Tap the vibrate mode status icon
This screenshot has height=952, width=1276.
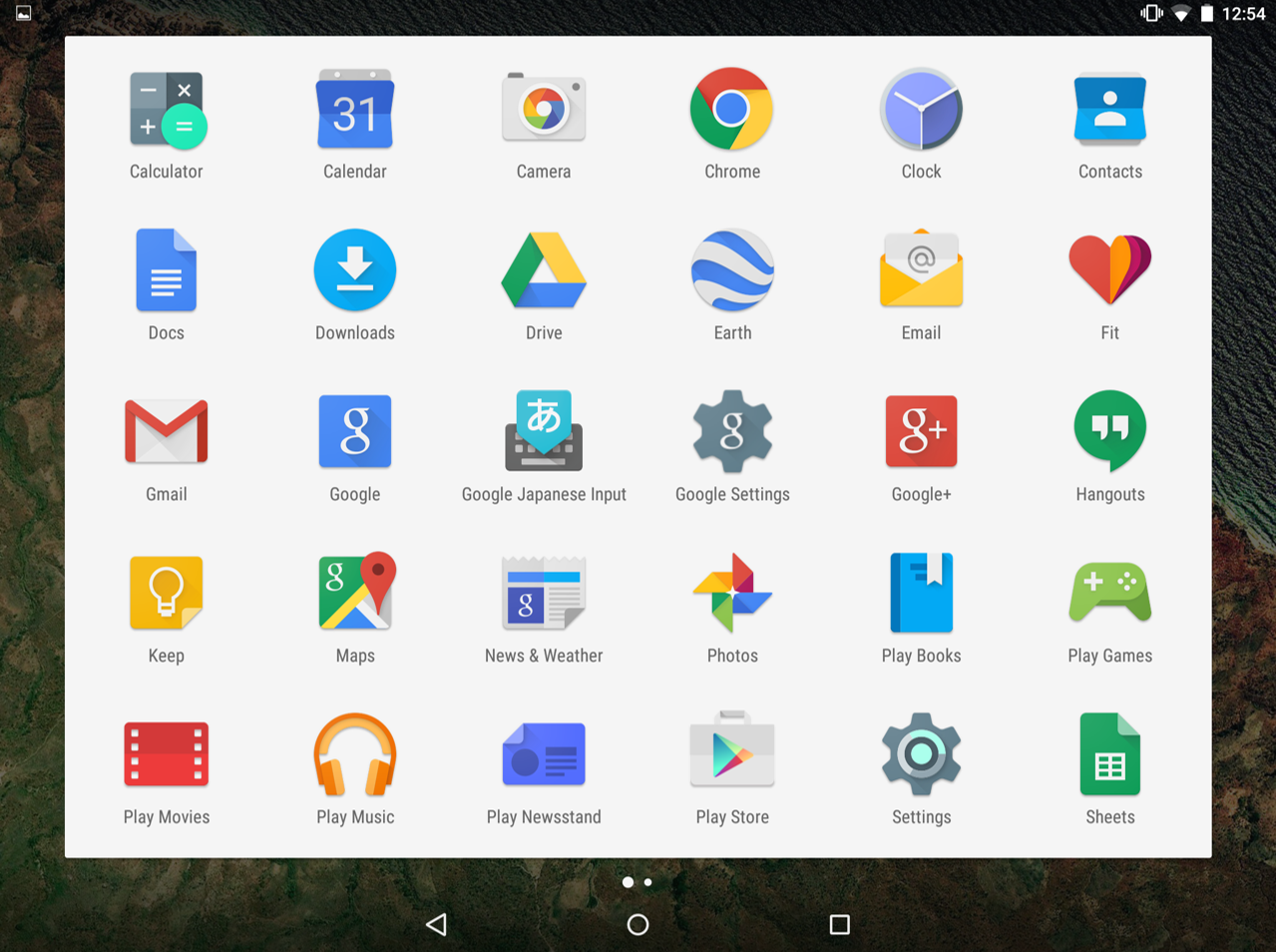pyautogui.click(x=1152, y=13)
